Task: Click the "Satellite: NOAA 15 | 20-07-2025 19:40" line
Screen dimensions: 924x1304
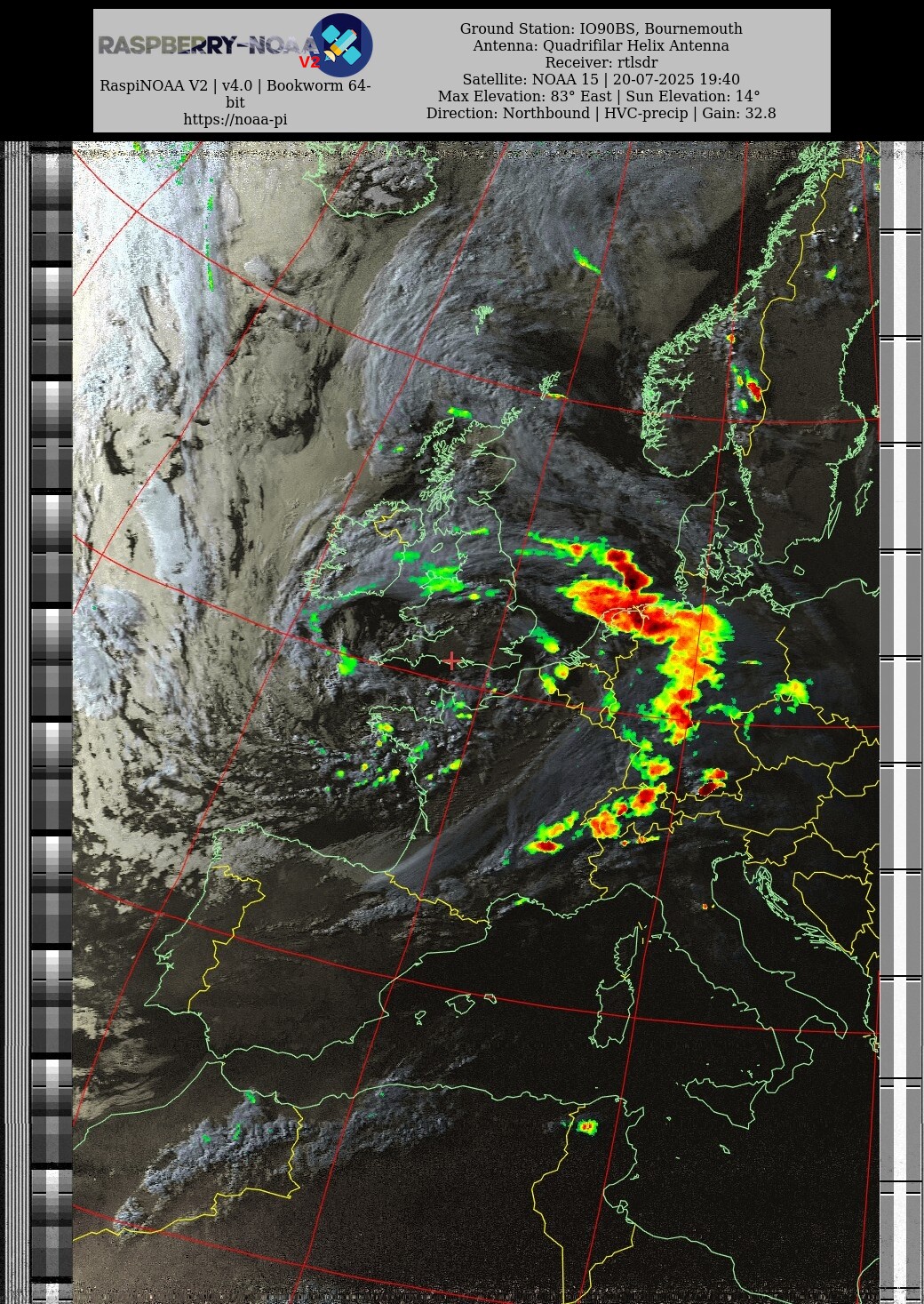Action: [x=601, y=79]
